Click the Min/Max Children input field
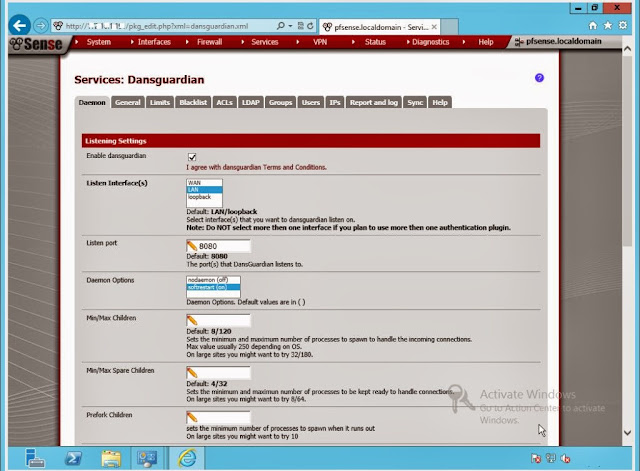The height and width of the screenshot is (471, 640). point(218,320)
